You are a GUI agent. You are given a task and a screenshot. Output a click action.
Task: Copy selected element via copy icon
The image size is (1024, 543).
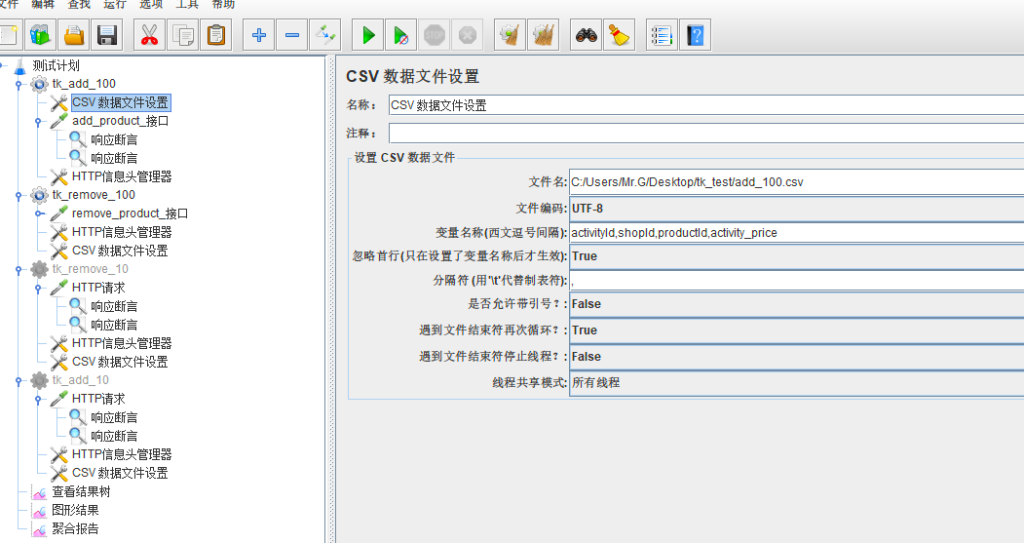(x=183, y=35)
